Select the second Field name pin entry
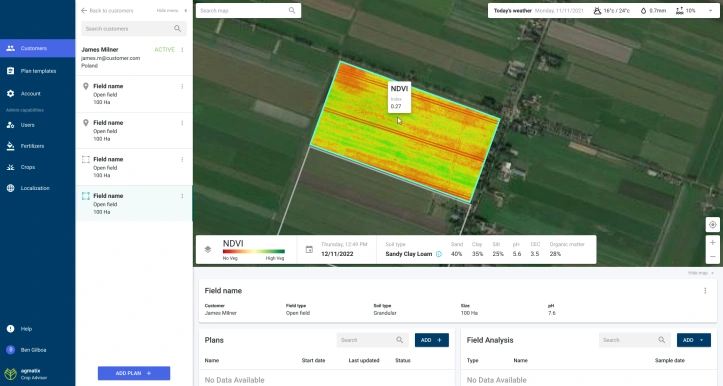The width and height of the screenshot is (723, 386). pyautogui.click(x=134, y=131)
